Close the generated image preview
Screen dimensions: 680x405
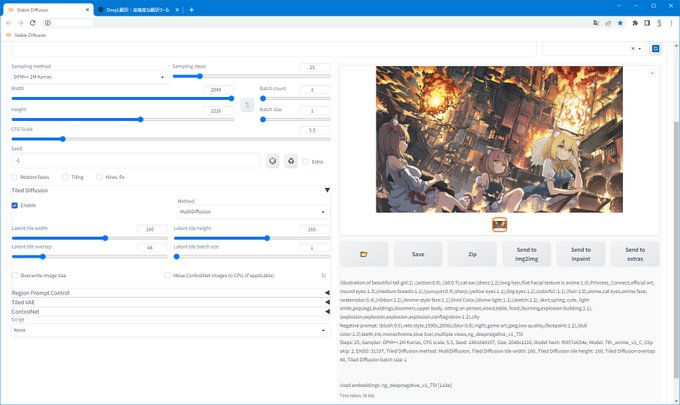pyautogui.click(x=652, y=73)
